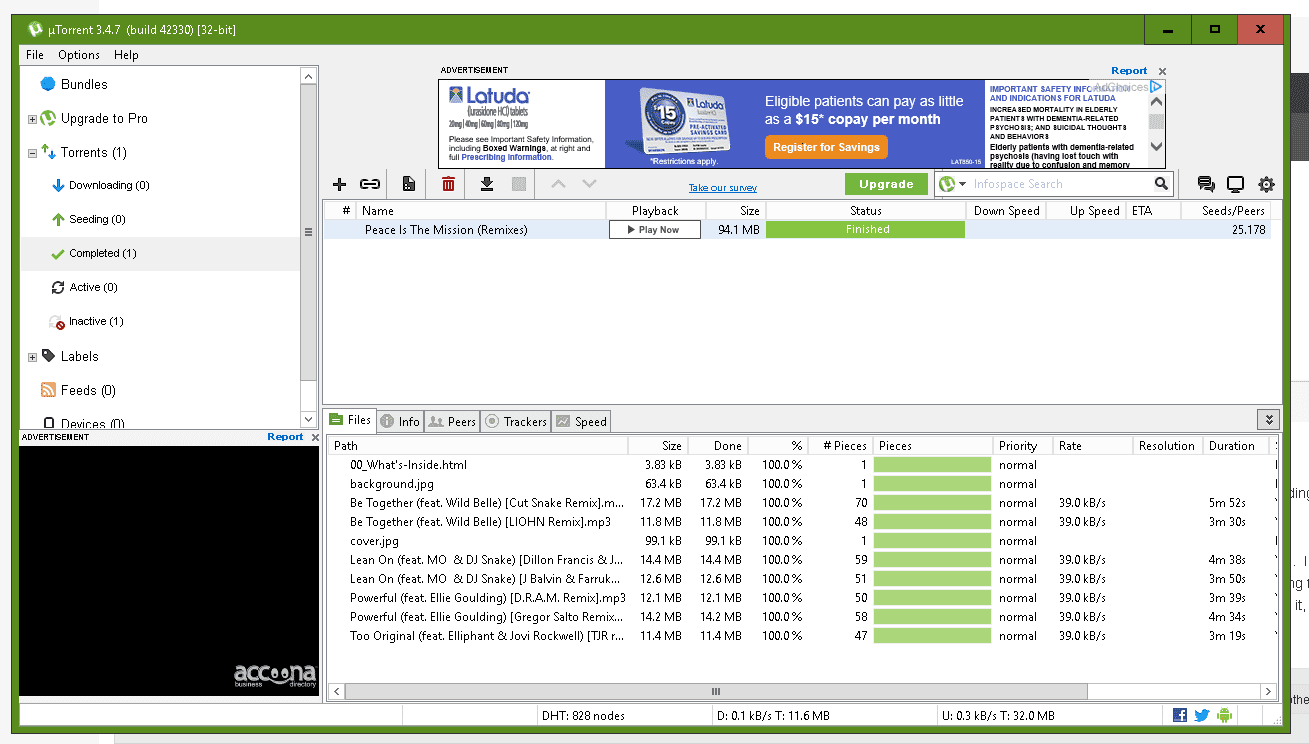Screen dimensions: 1309x744
Task: Open Feeds (0) in sidebar
Action: coord(88,390)
